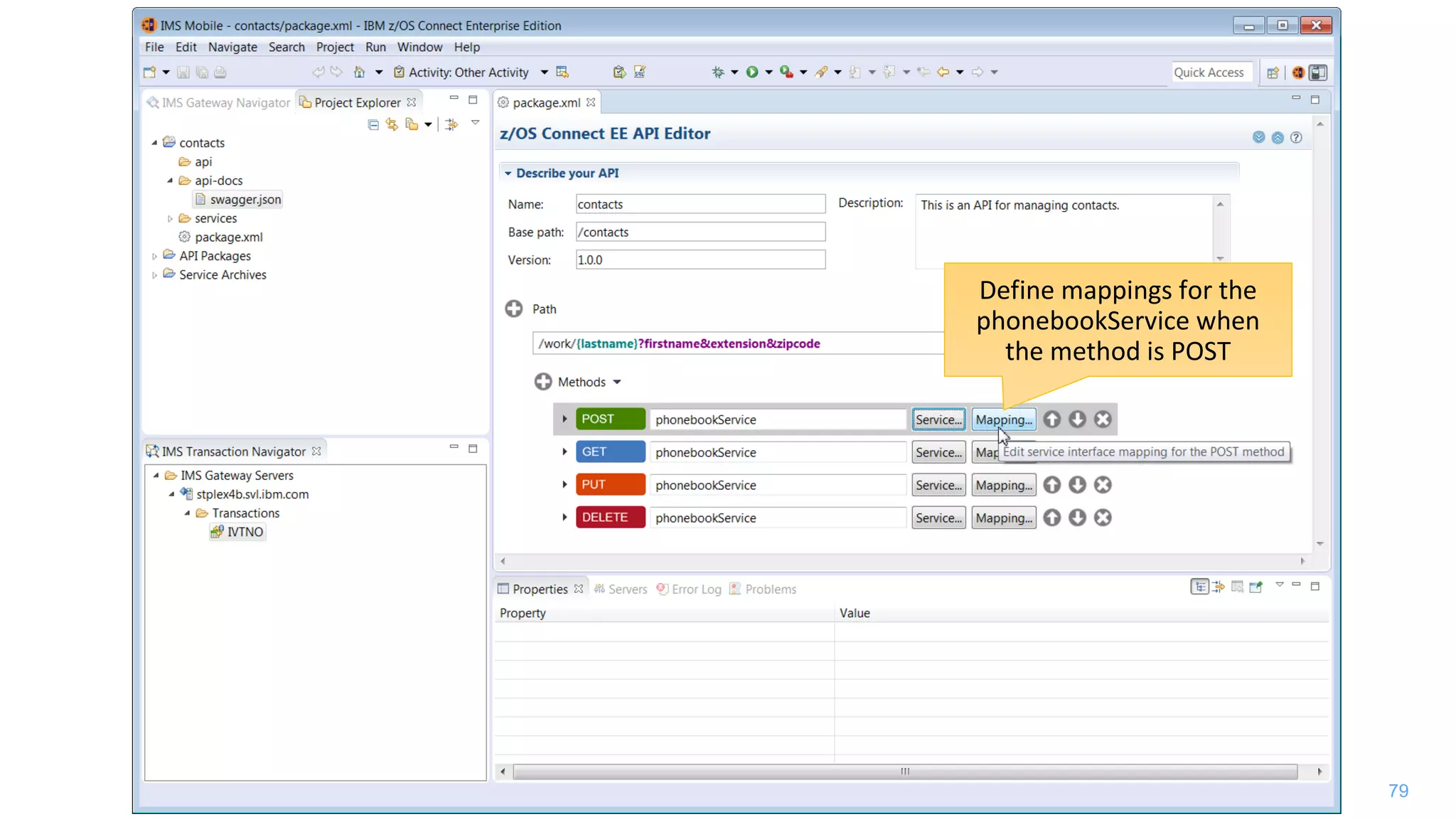Move the DELETE method up
Screen dimensions: 1456x819
tap(1051, 518)
